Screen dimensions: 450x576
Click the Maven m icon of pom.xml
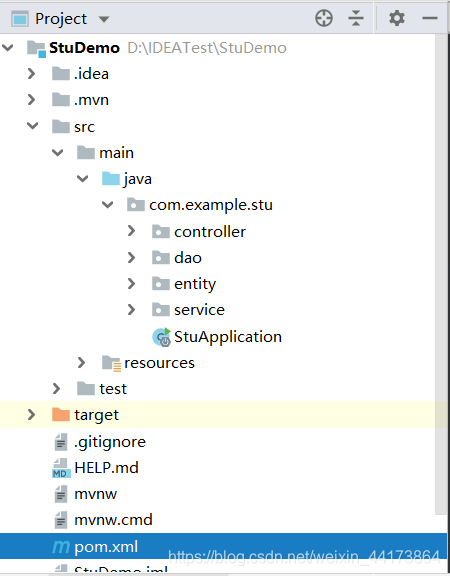pyautogui.click(x=61, y=547)
